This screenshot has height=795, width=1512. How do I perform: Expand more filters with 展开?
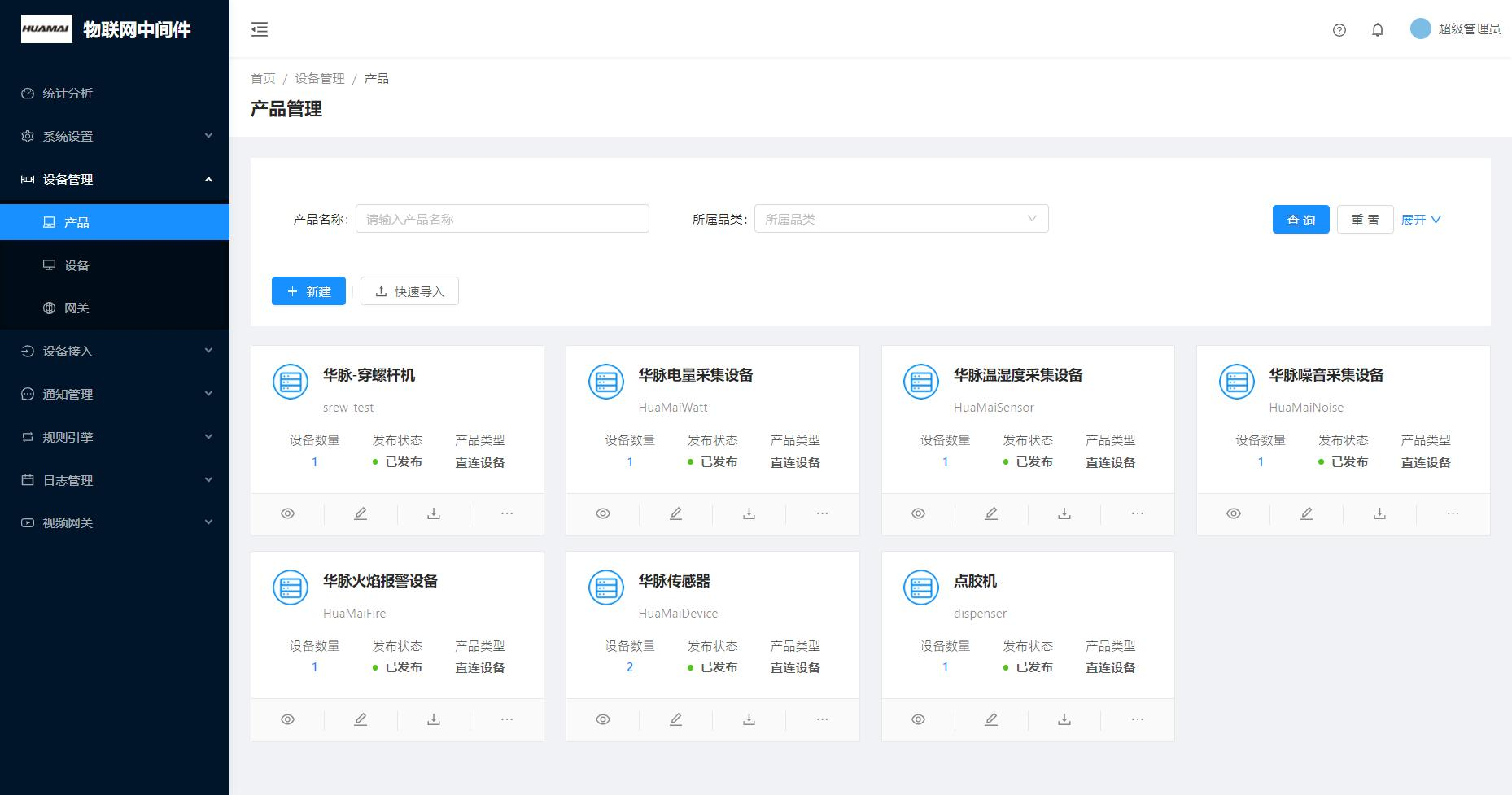(1420, 220)
